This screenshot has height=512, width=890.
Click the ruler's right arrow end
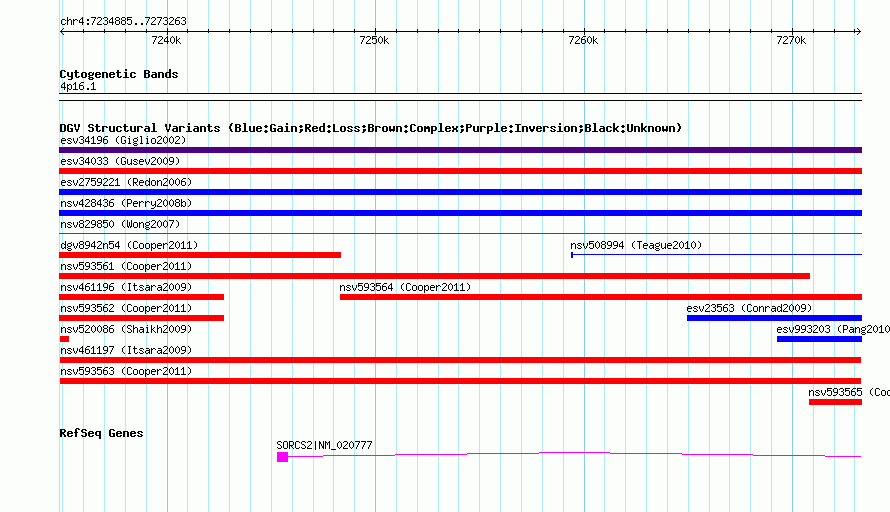858,31
